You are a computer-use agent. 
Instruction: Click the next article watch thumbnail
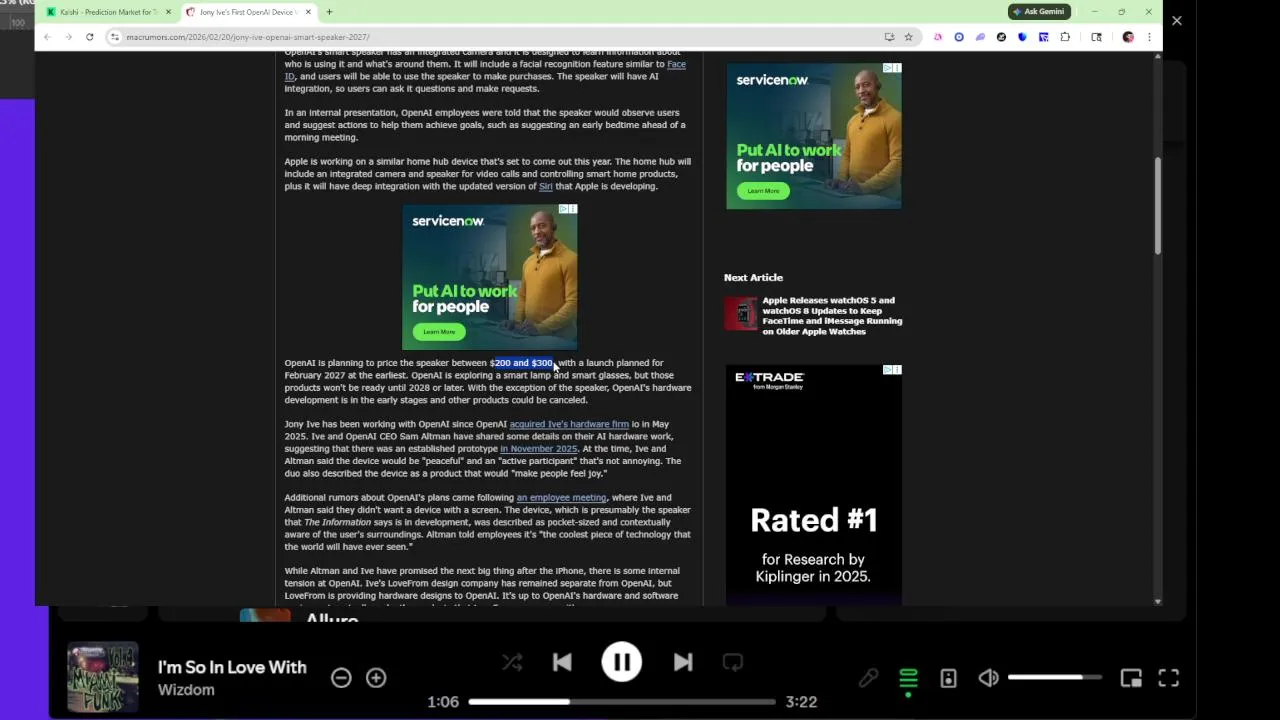(741, 313)
